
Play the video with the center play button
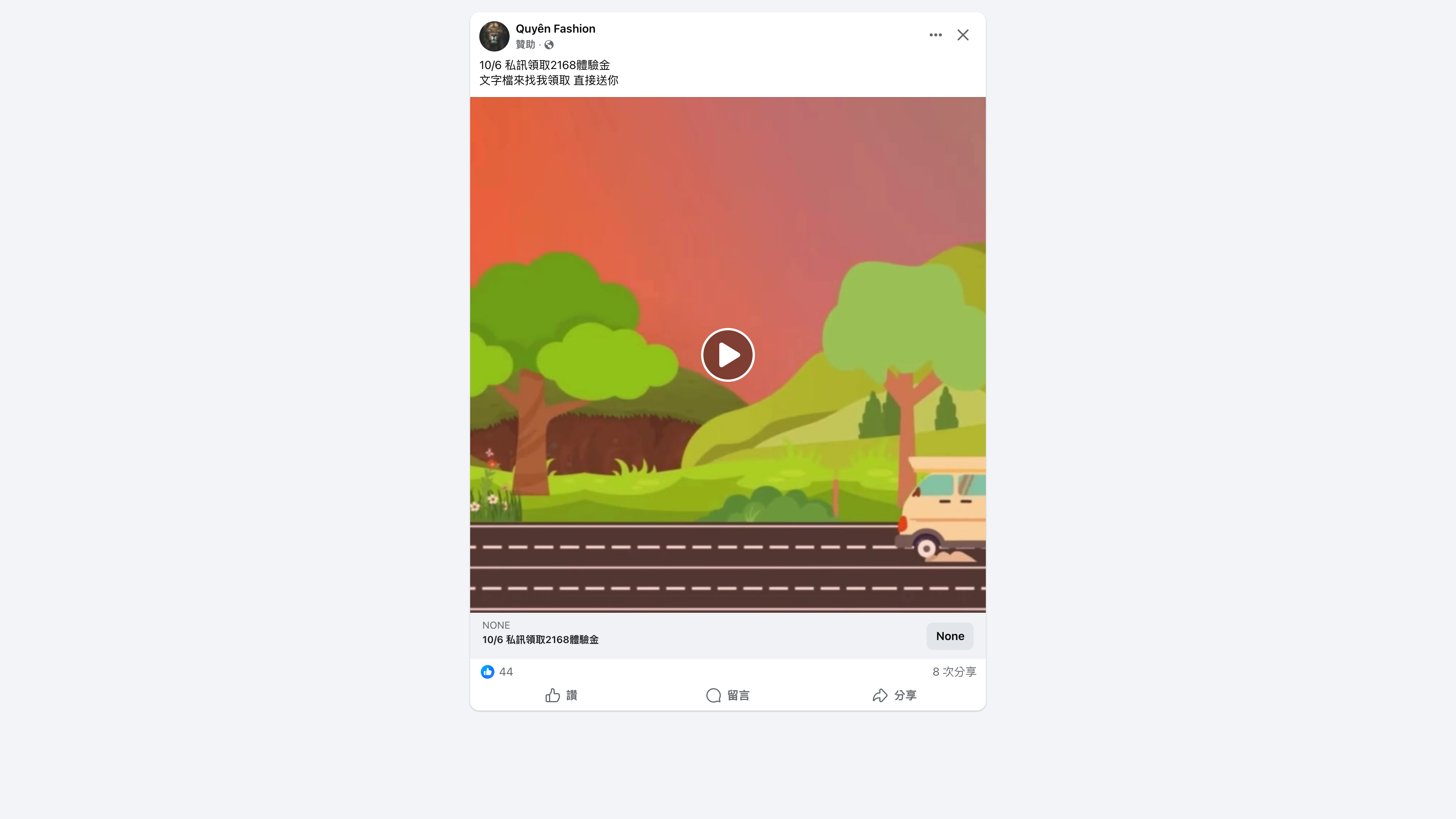point(728,355)
